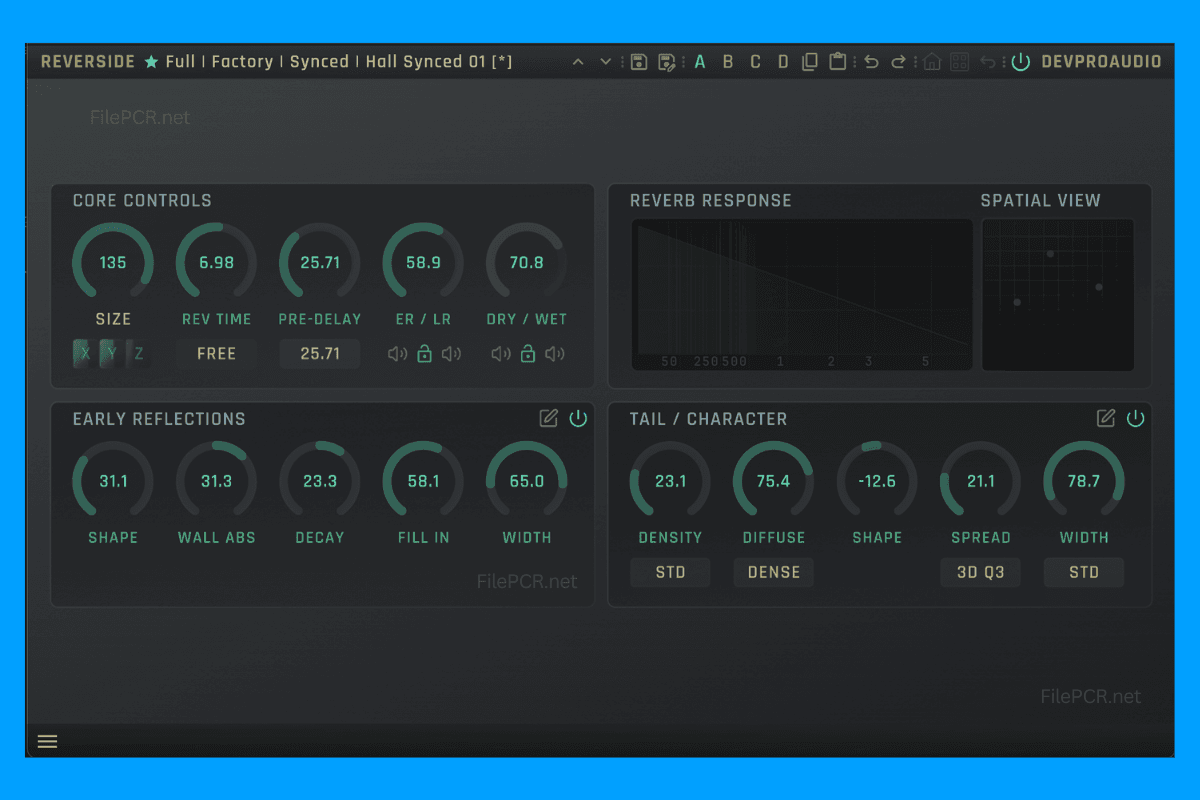This screenshot has width=1200, height=800.
Task: Click the REVERSIDE plugin title
Action: (x=88, y=62)
